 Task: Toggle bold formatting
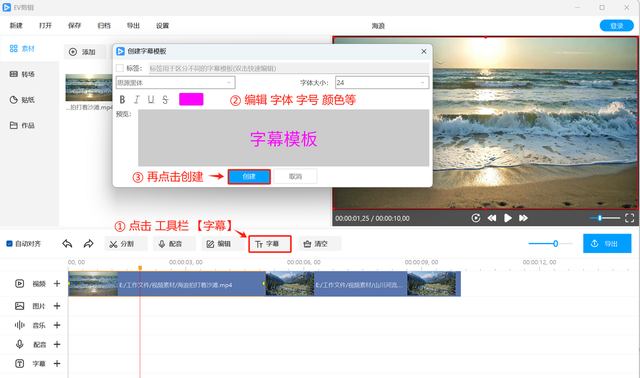122,100
